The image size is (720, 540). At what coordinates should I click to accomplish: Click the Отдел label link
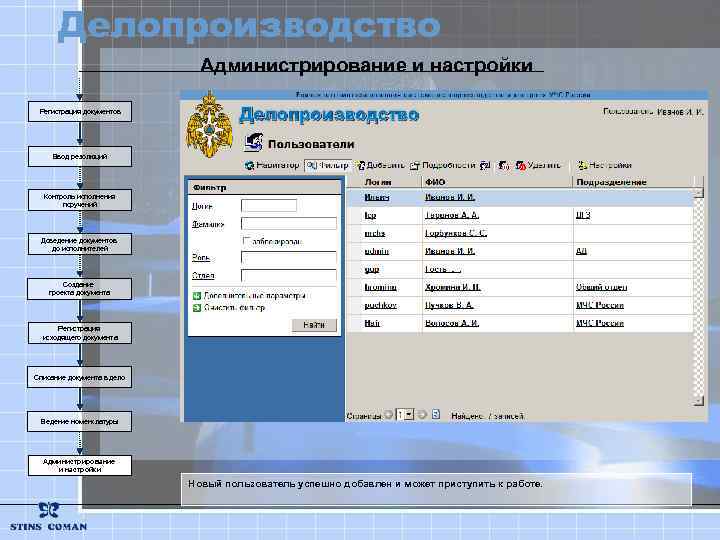pos(203,276)
